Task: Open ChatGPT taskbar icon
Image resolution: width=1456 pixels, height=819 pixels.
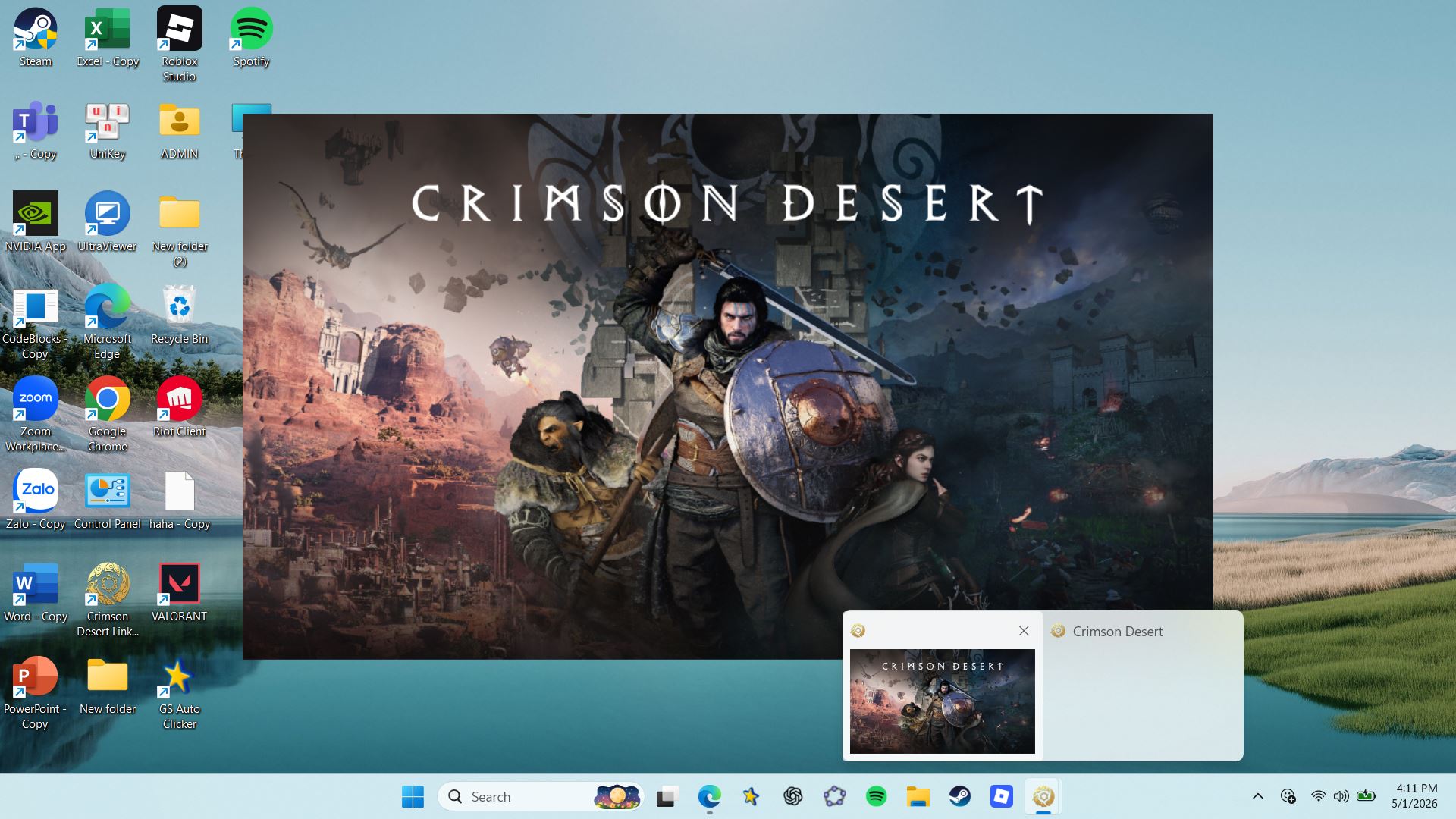Action: coord(793,796)
